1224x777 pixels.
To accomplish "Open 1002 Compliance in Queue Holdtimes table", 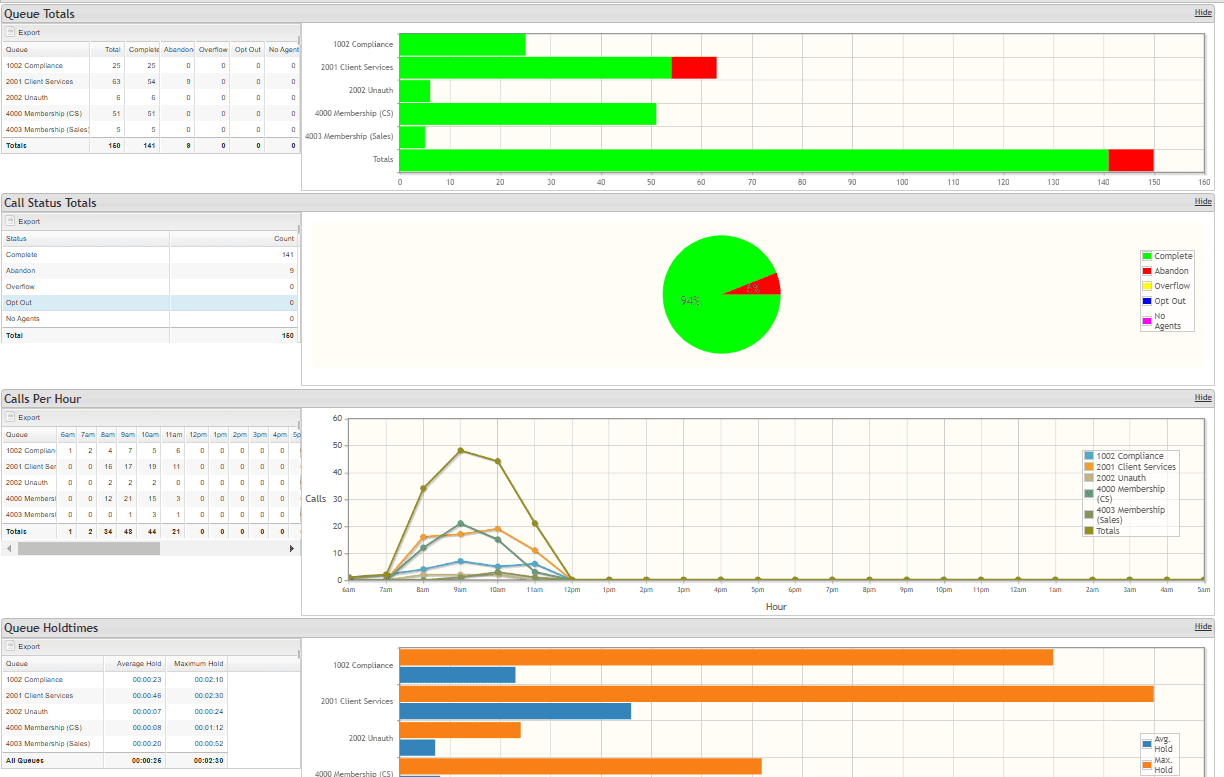I will click(34, 680).
